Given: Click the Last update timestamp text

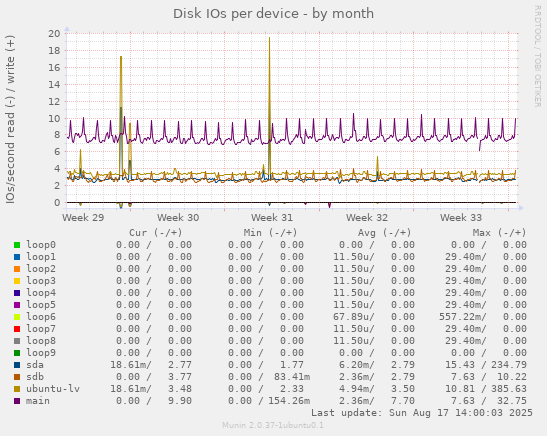Looking at the screenshot, I should (422, 413).
